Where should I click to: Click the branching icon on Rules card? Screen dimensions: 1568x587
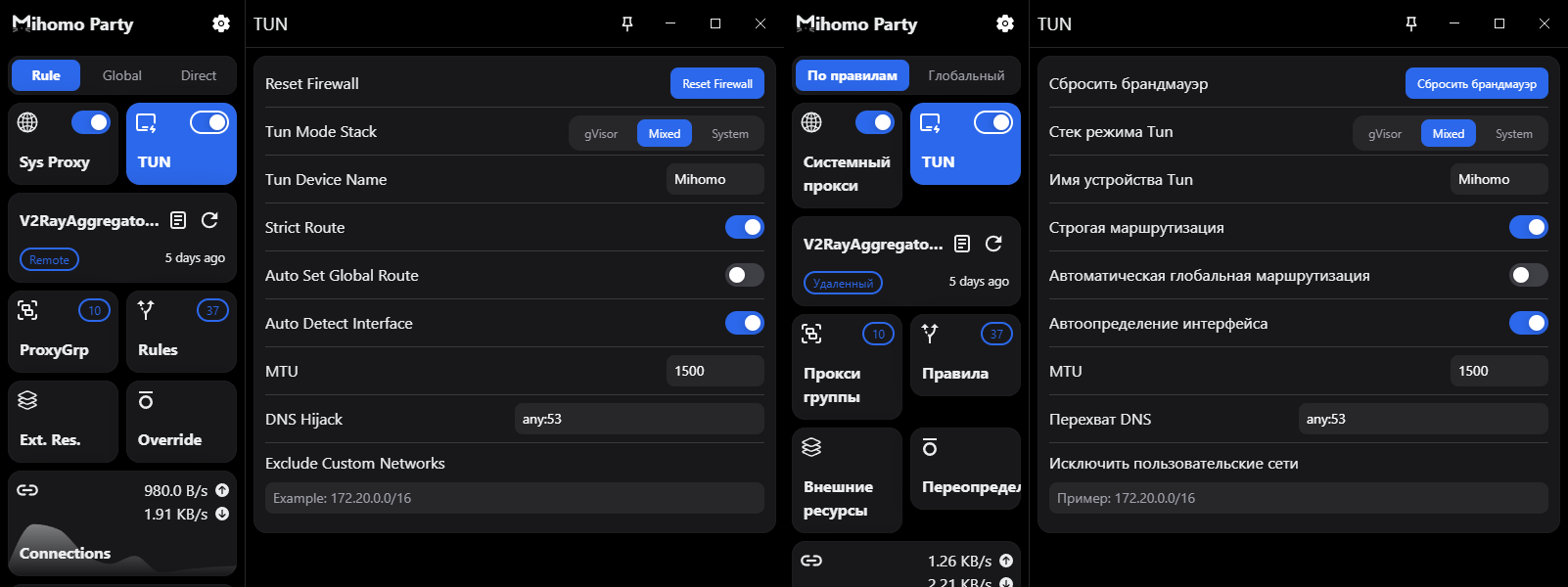(x=146, y=310)
